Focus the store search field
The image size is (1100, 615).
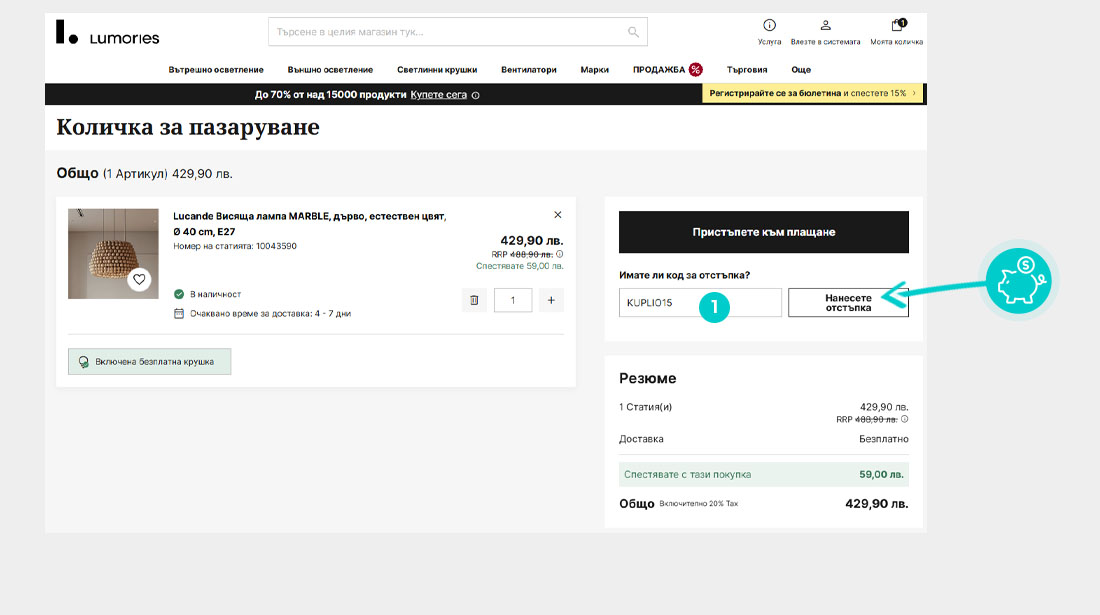point(457,32)
